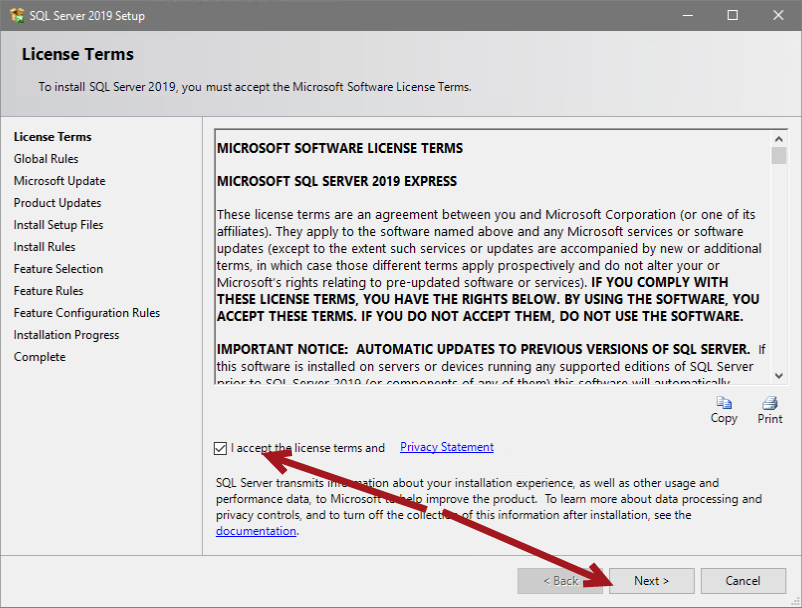
Task: Open the documentation link
Action: 256,531
